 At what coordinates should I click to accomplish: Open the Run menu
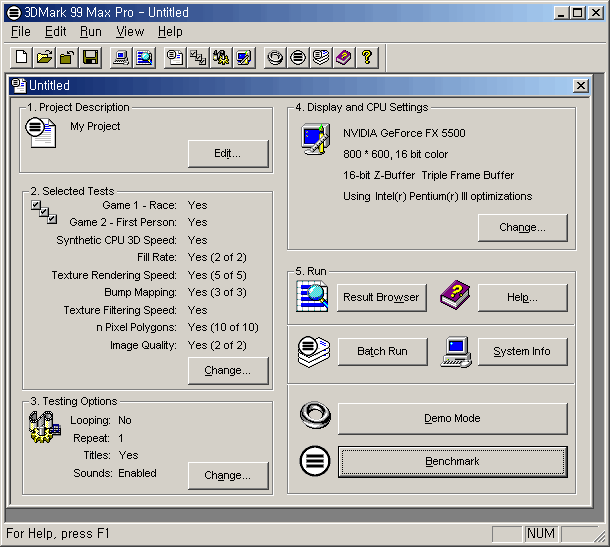point(91,32)
